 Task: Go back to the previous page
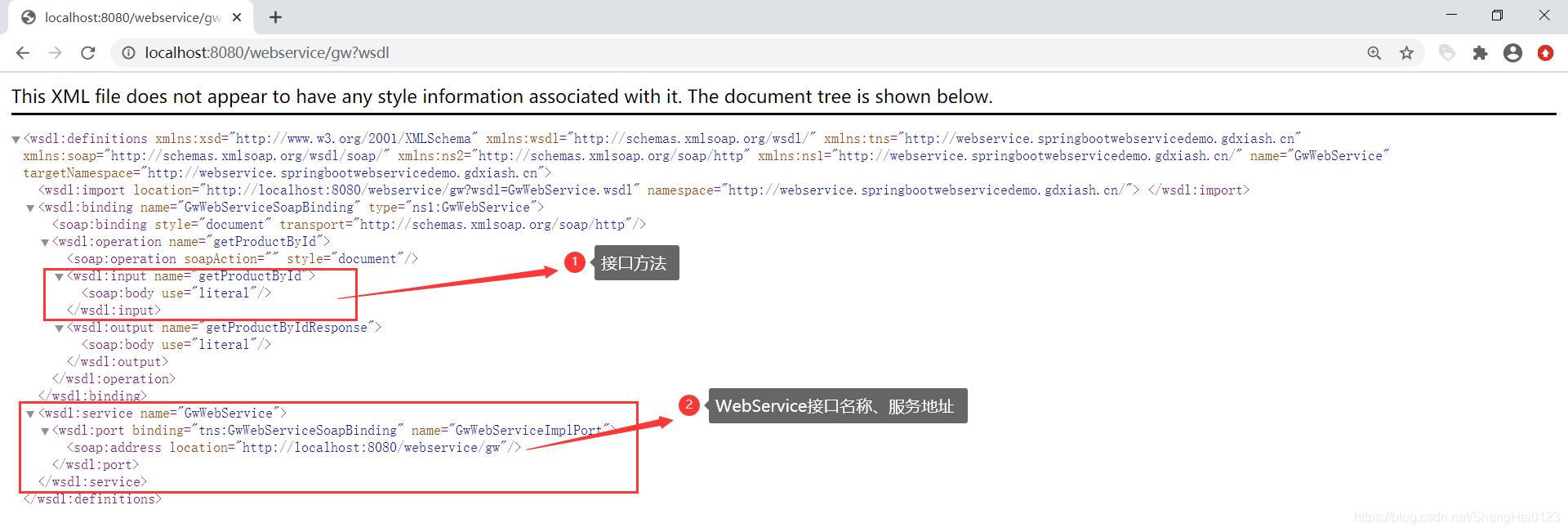[x=23, y=53]
